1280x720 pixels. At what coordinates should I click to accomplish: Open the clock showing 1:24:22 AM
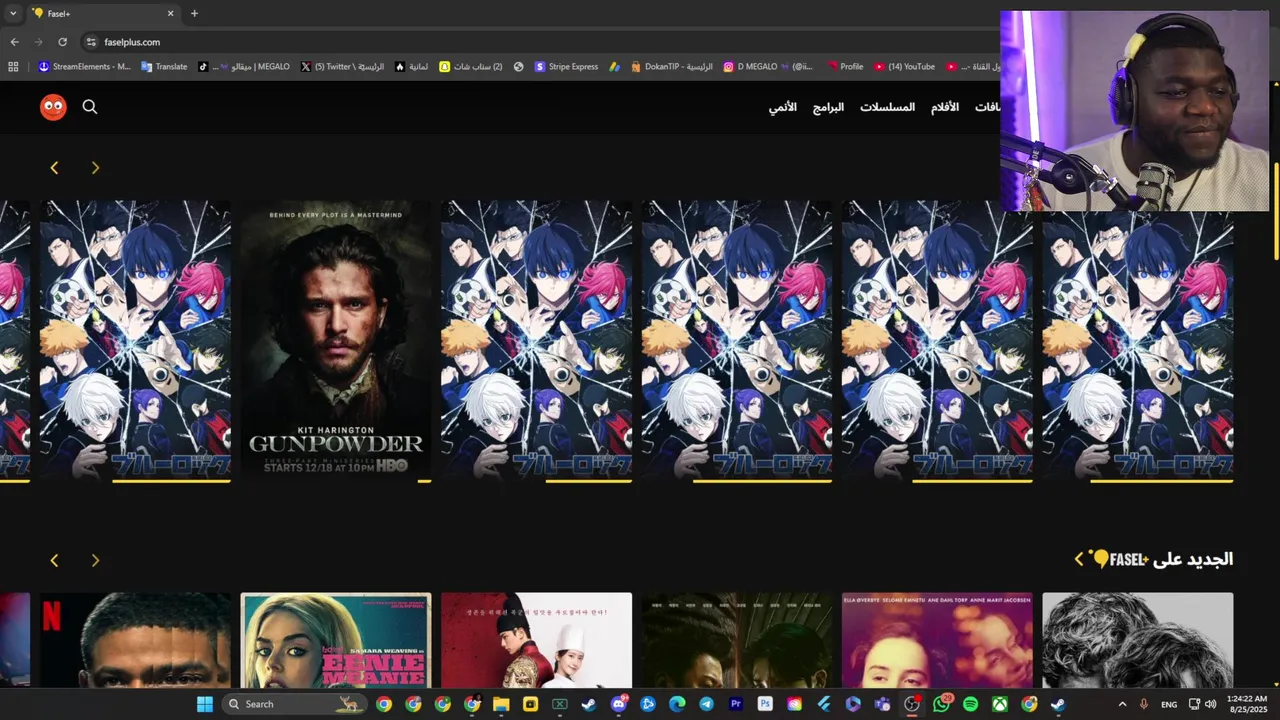(x=1247, y=704)
